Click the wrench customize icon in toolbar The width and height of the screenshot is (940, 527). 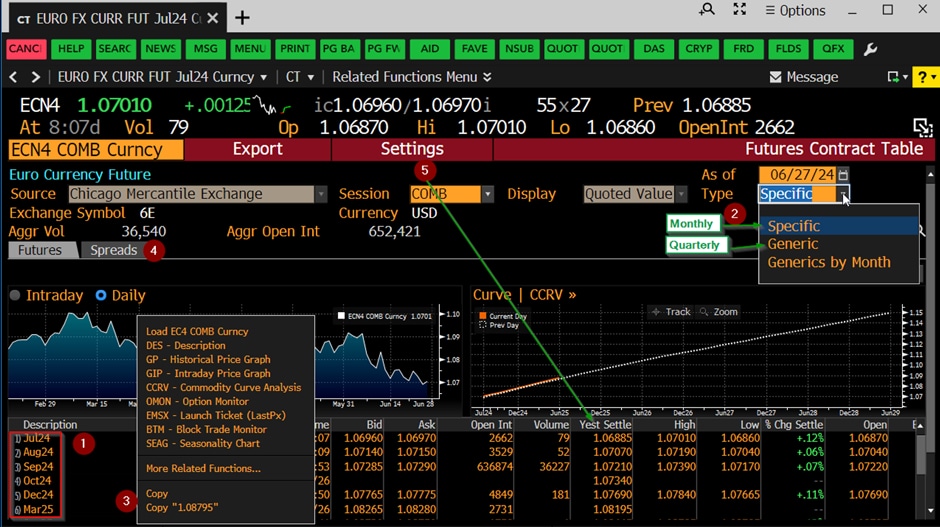pos(870,49)
